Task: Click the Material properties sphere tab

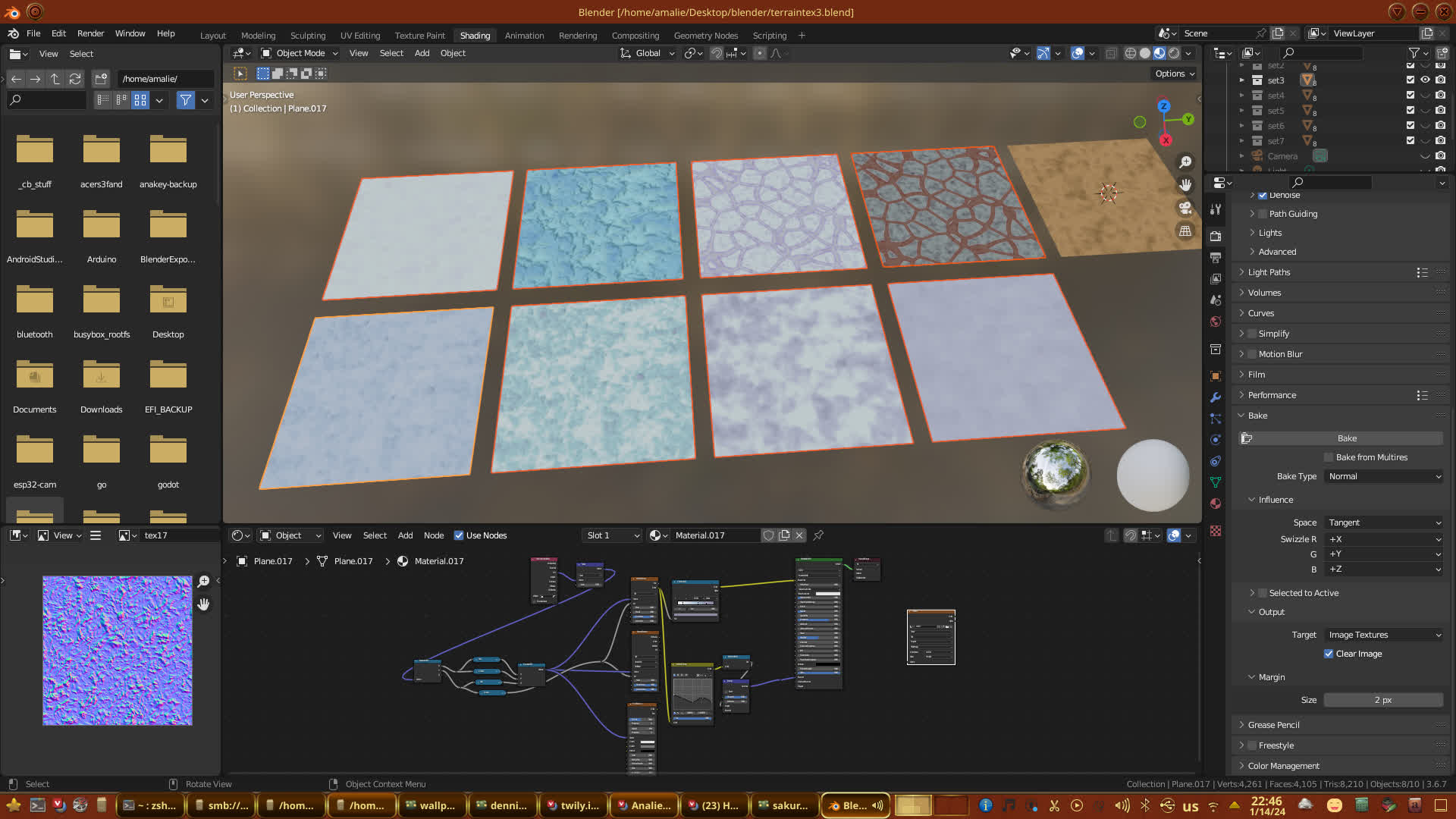Action: click(x=1216, y=504)
